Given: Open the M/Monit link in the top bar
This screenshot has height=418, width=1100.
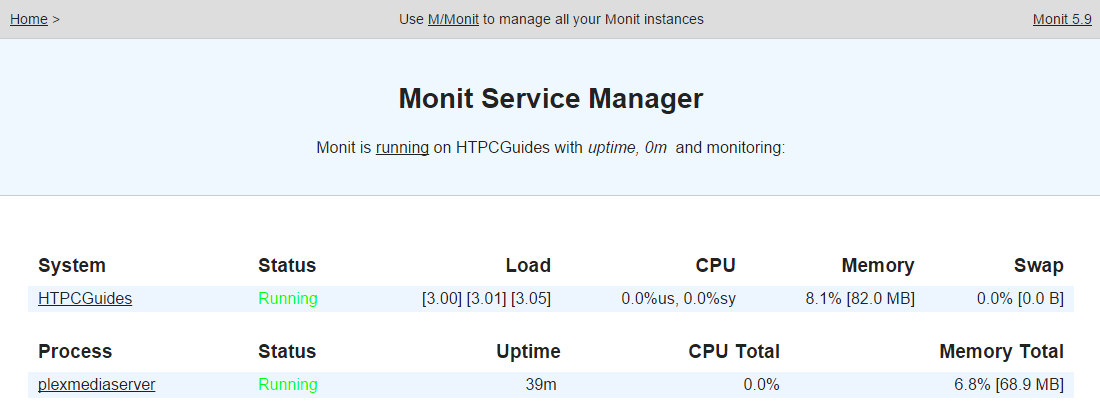Looking at the screenshot, I should tap(453, 19).
